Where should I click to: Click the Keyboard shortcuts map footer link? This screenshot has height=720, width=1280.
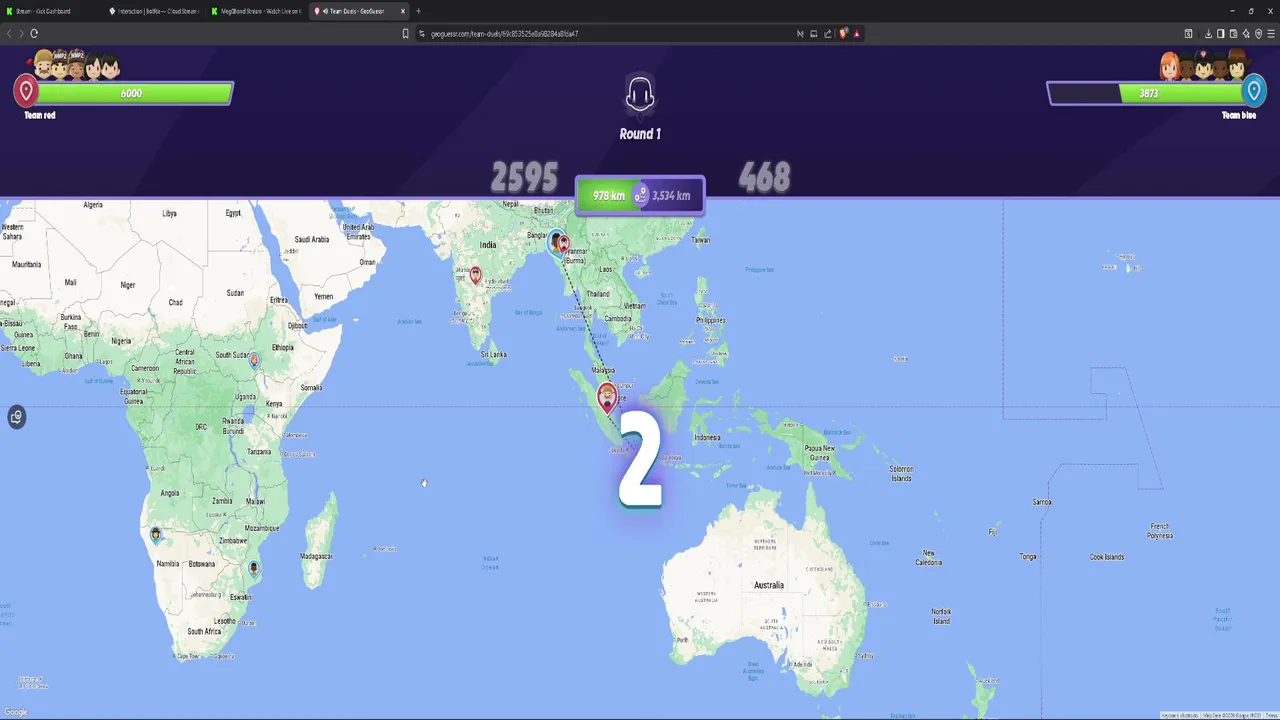tap(1179, 715)
